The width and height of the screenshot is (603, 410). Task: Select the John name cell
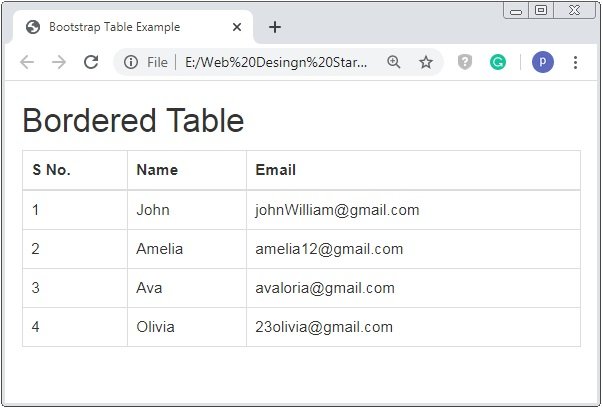point(187,210)
